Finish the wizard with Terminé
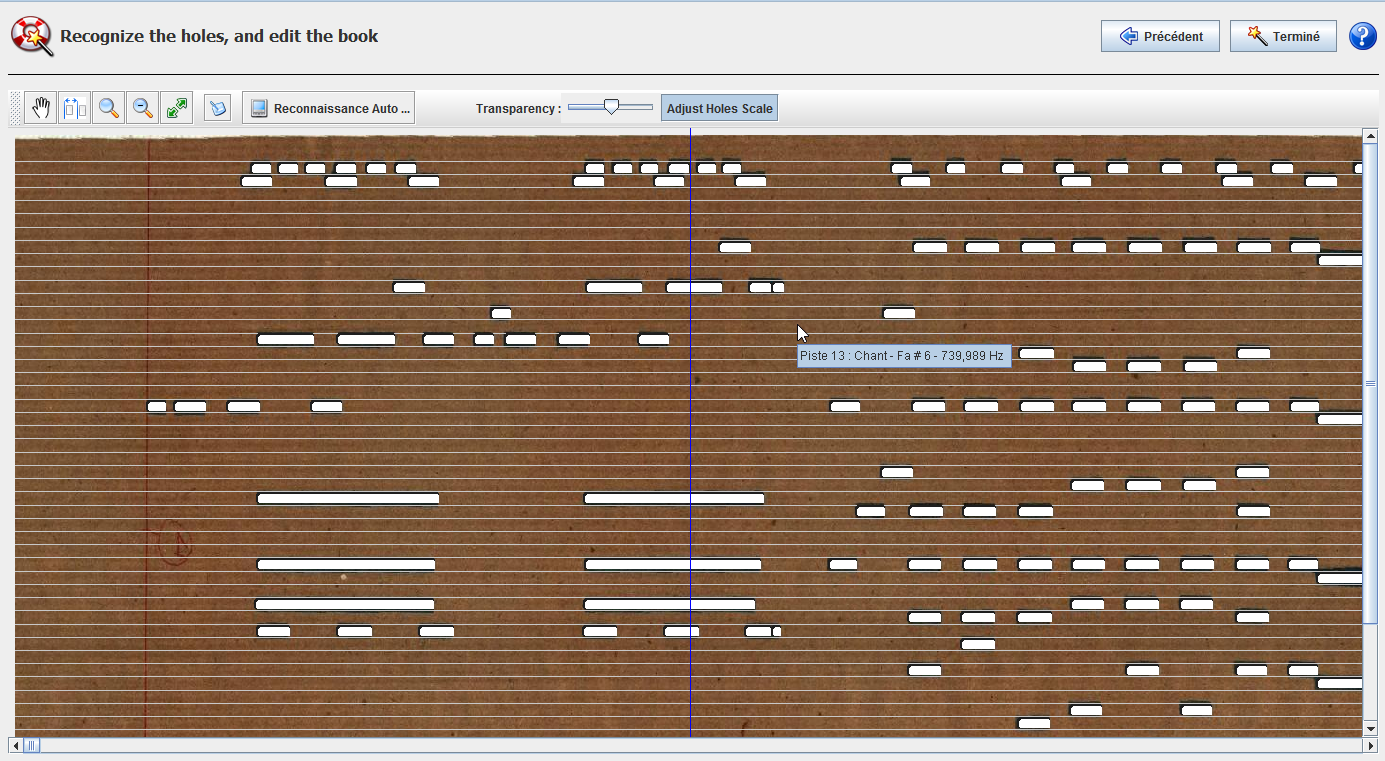 tap(1283, 36)
